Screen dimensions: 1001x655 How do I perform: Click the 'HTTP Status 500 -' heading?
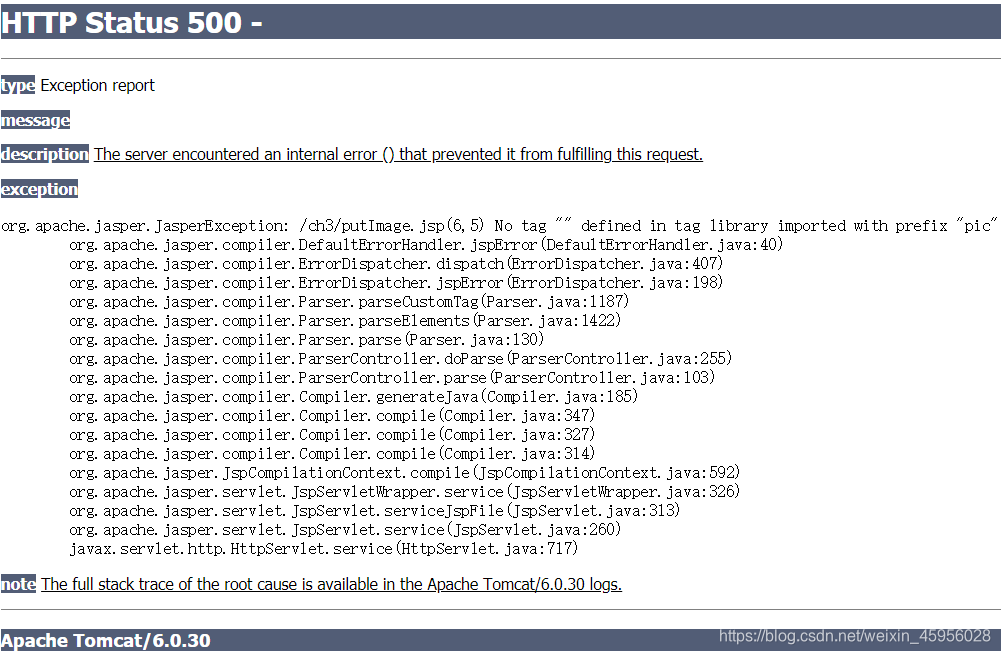tap(132, 23)
